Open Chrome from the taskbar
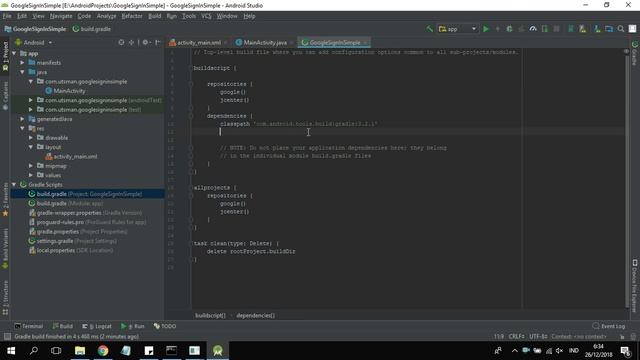640x360 pixels. (103, 351)
